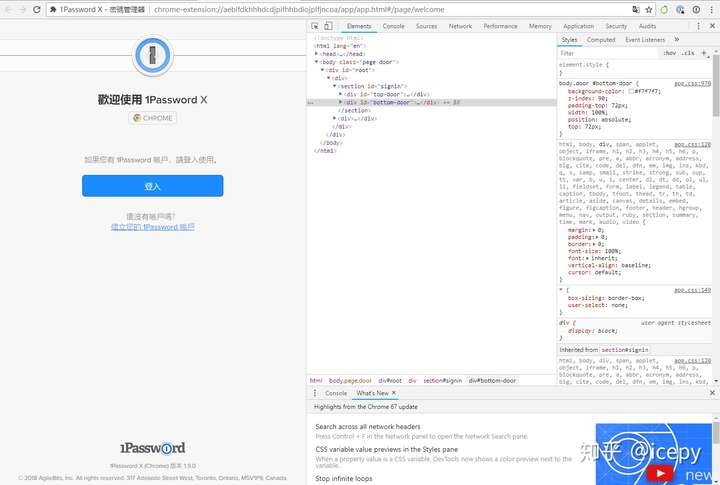The height and width of the screenshot is (485, 720).
Task: Select the Computed sidebar tab
Action: (601, 40)
